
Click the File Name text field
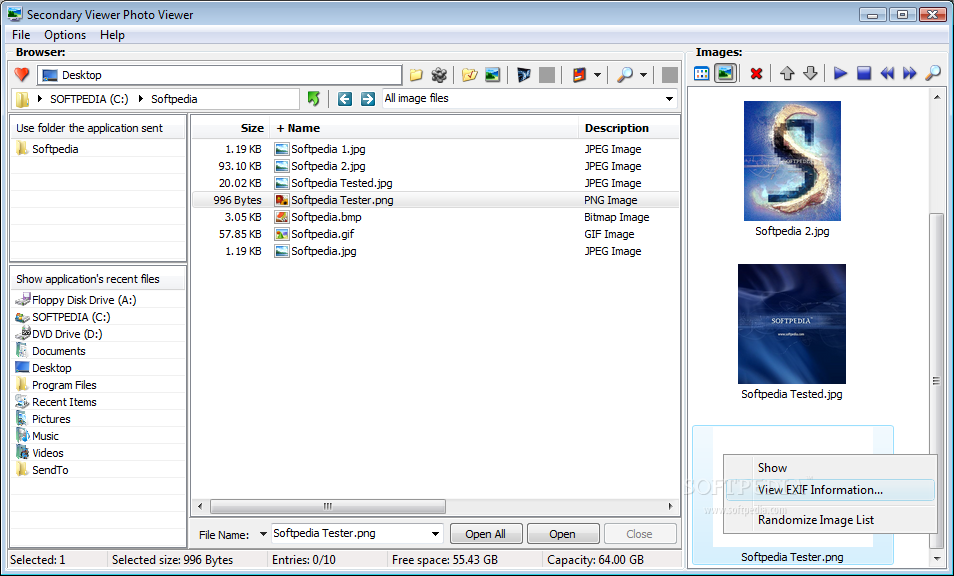pyautogui.click(x=350, y=533)
